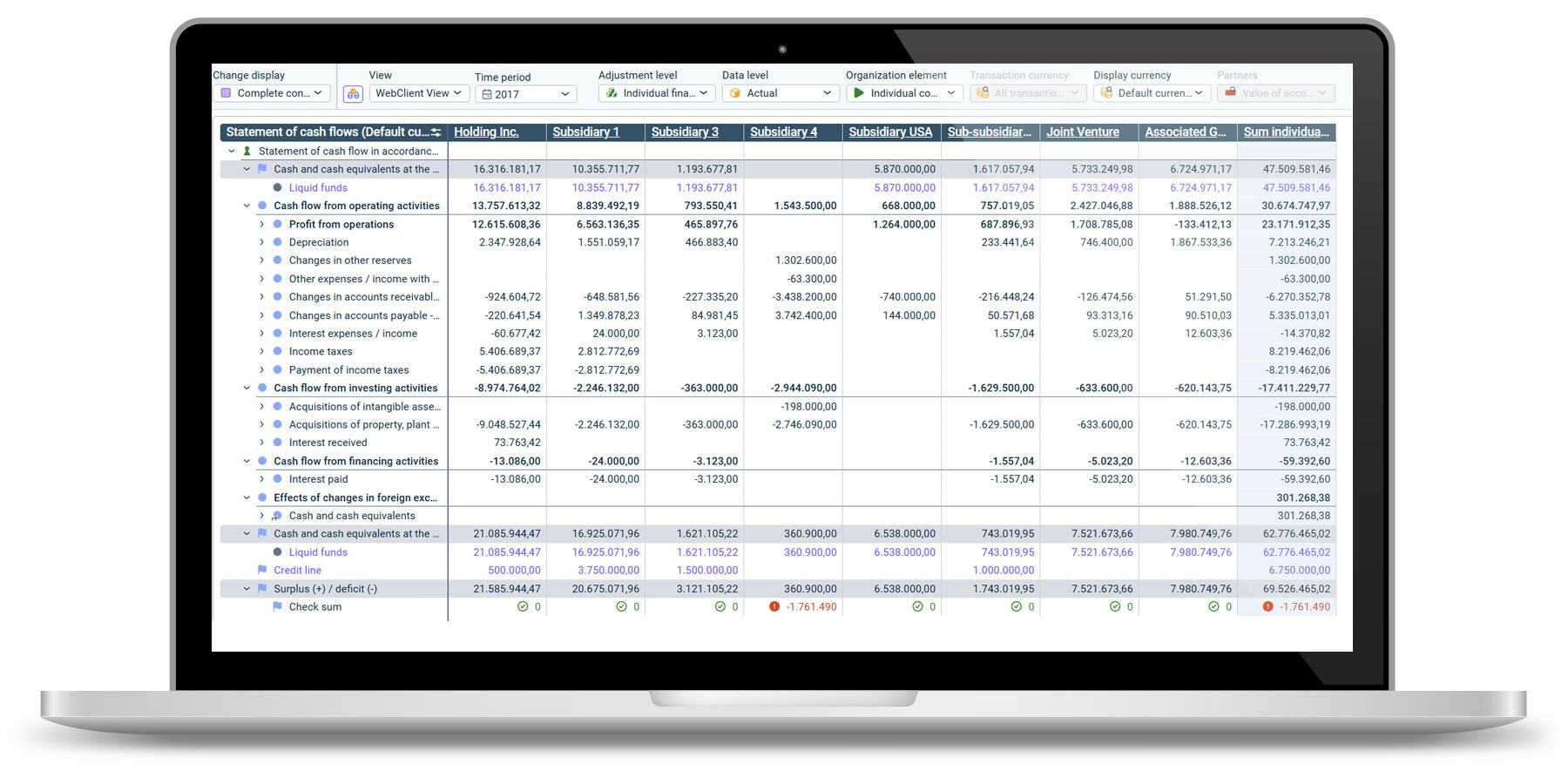Screen dimensions: 1568x771
Task: Click the green check icon under Subsidiary USA
Action: tap(917, 606)
